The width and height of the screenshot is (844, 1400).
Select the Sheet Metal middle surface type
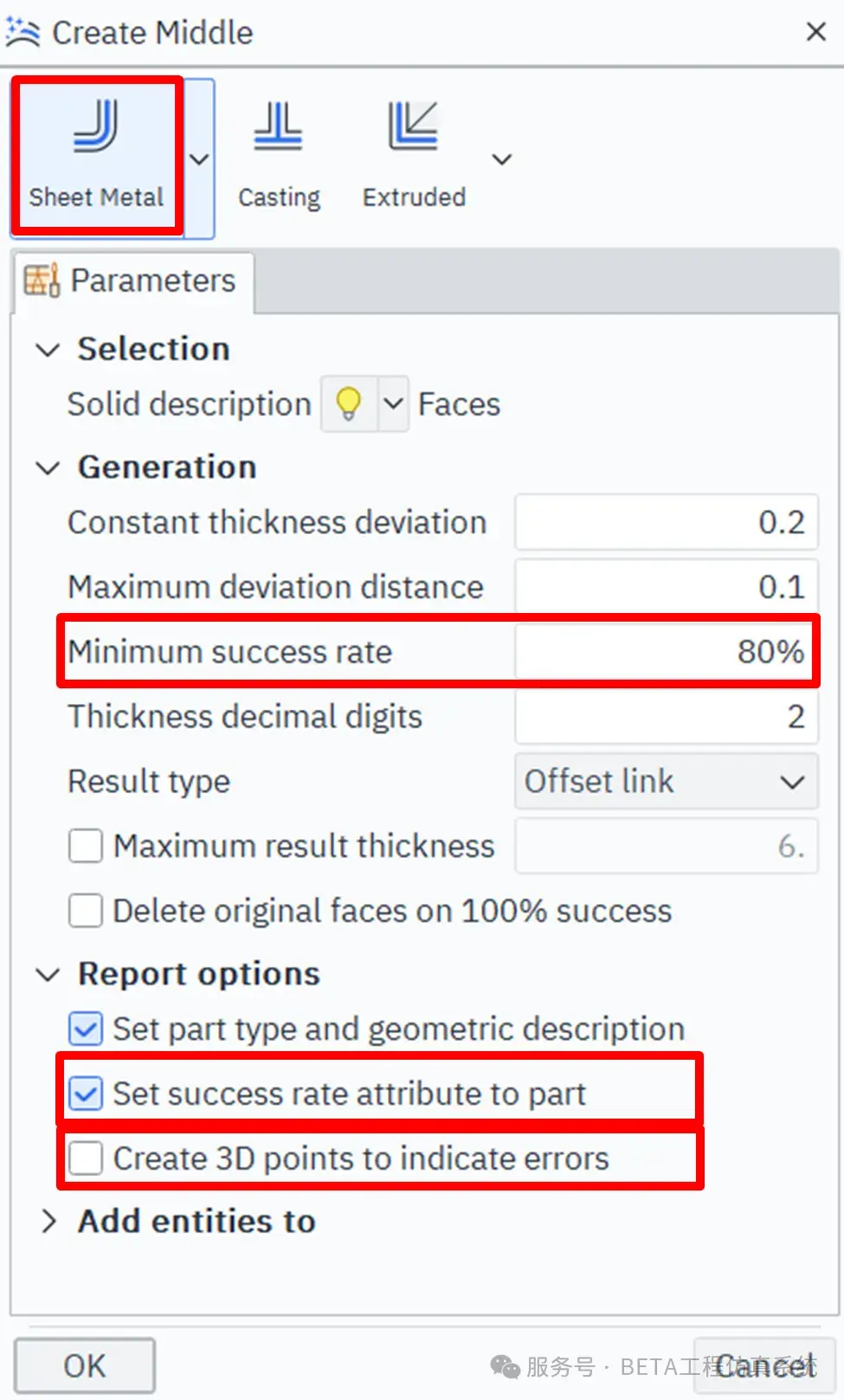click(x=96, y=154)
